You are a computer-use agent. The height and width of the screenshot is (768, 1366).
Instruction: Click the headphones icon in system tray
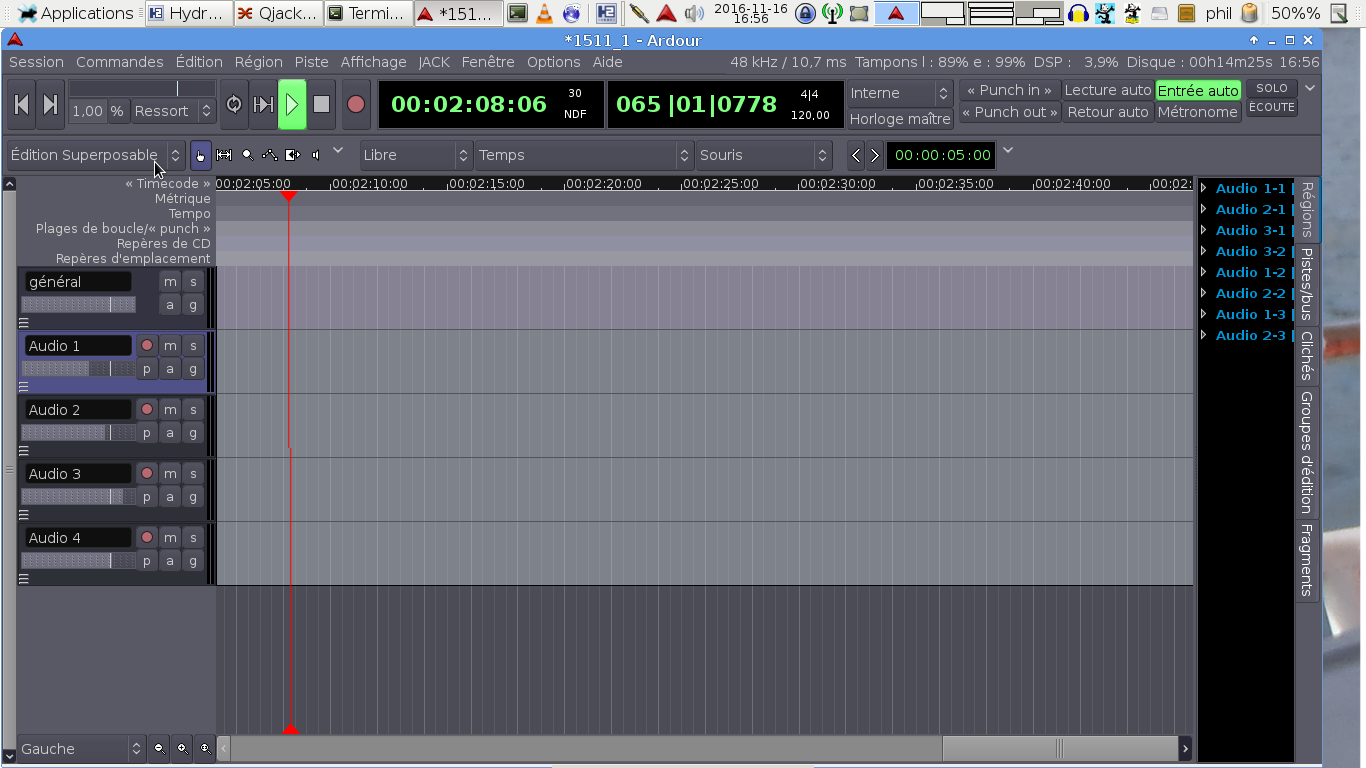click(1078, 13)
